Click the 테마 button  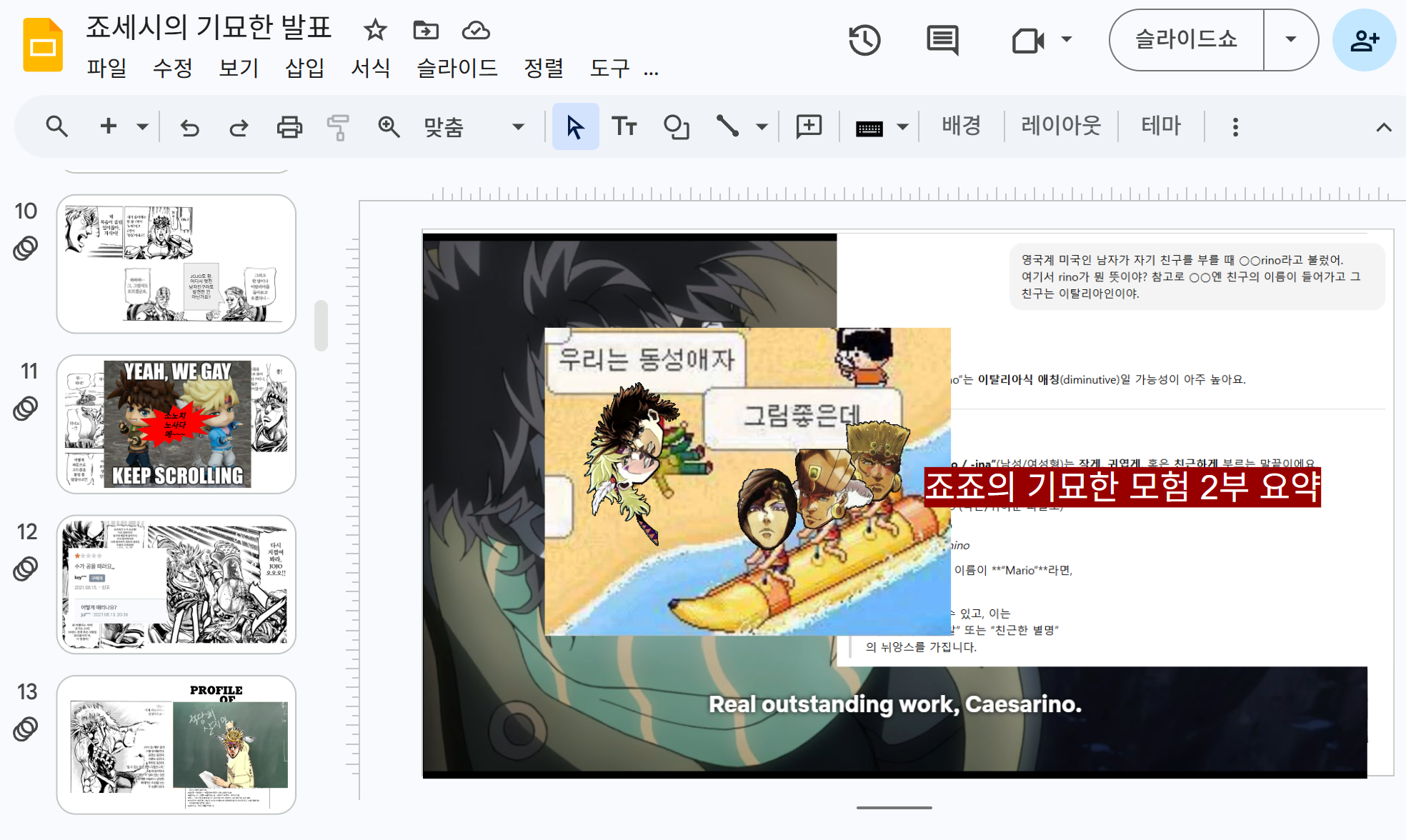coord(1161,126)
